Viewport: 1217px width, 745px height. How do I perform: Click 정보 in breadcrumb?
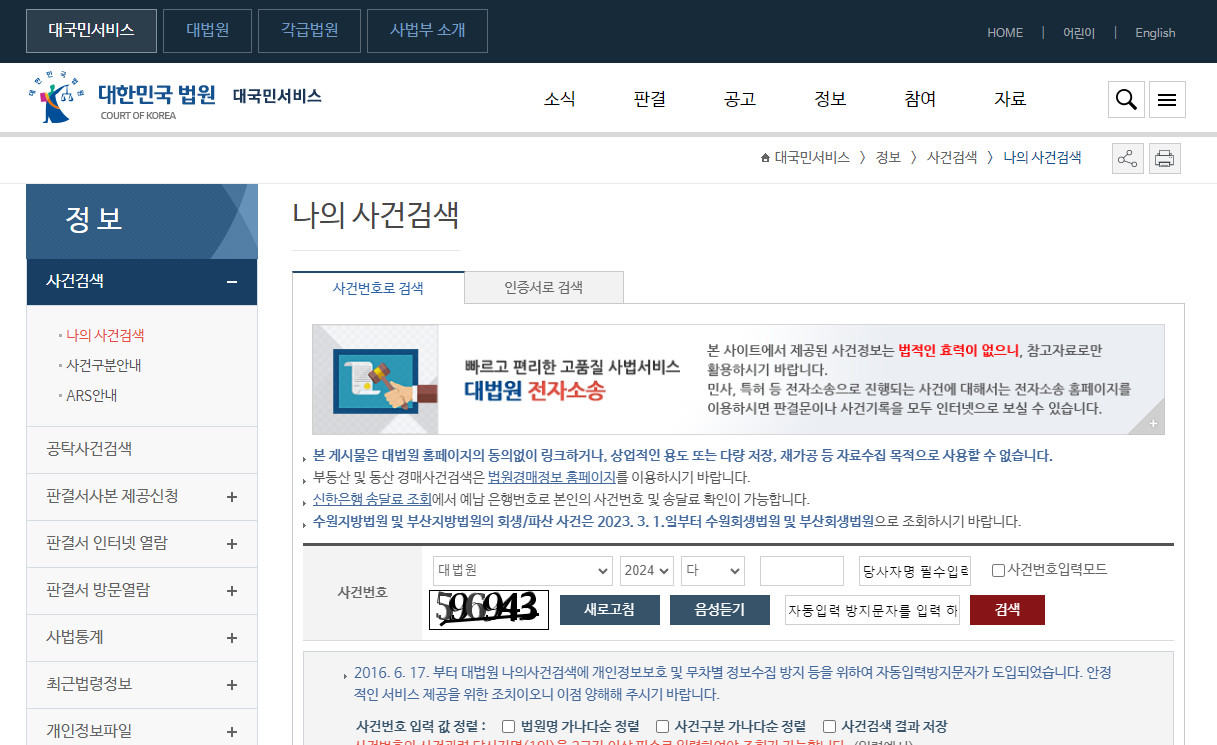click(x=888, y=158)
